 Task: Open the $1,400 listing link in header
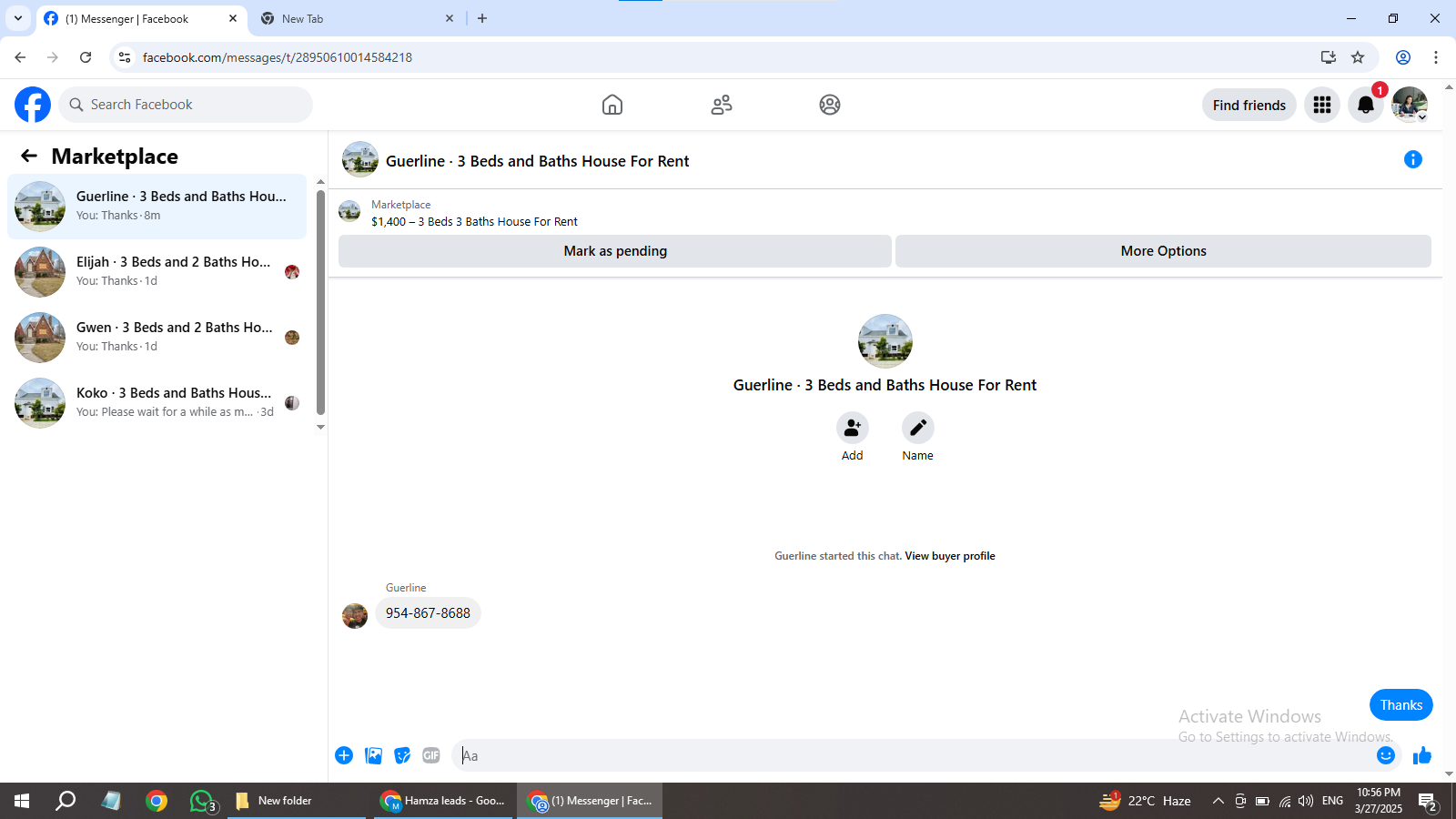[x=474, y=221]
